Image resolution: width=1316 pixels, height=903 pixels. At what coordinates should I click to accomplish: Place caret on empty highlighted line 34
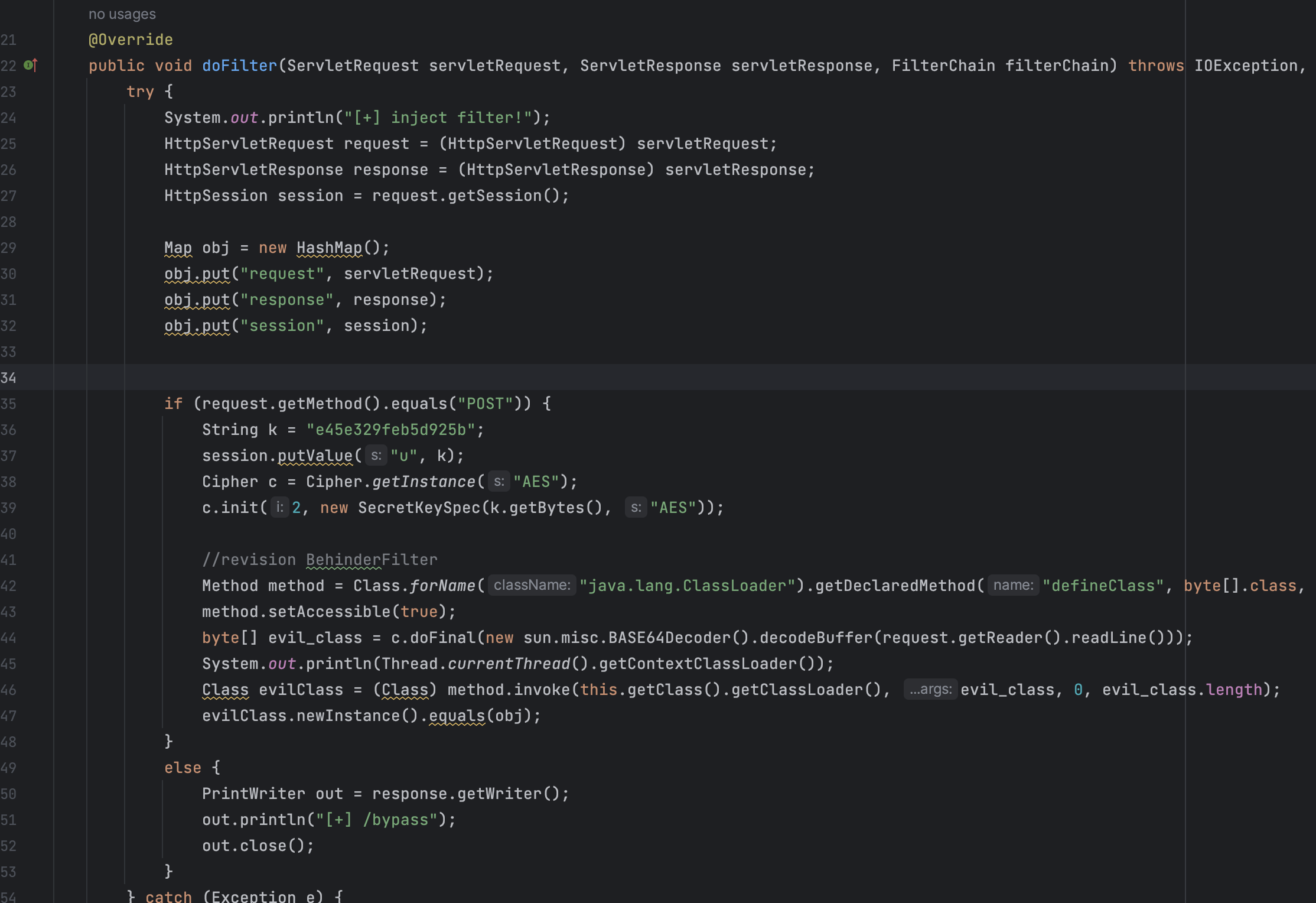coord(685,378)
